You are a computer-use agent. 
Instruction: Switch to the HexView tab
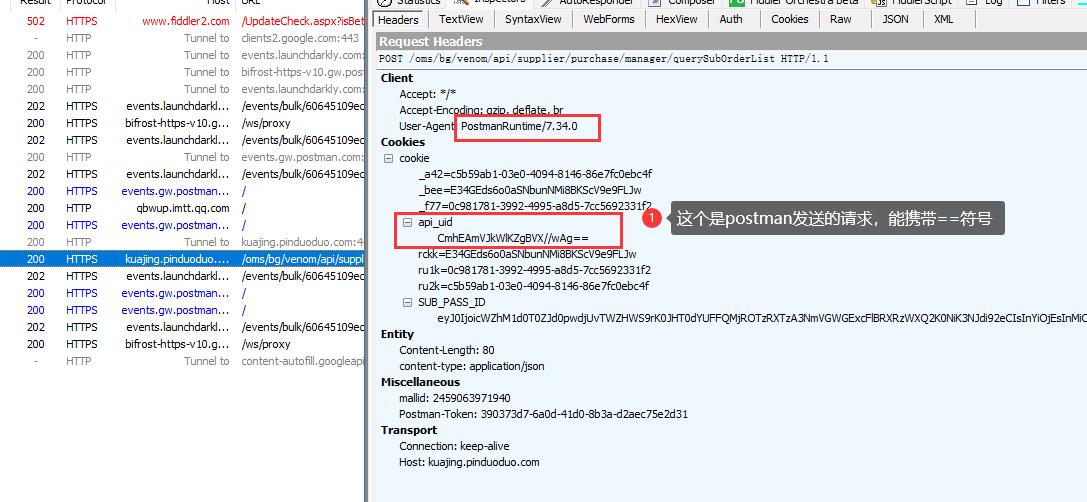[677, 19]
